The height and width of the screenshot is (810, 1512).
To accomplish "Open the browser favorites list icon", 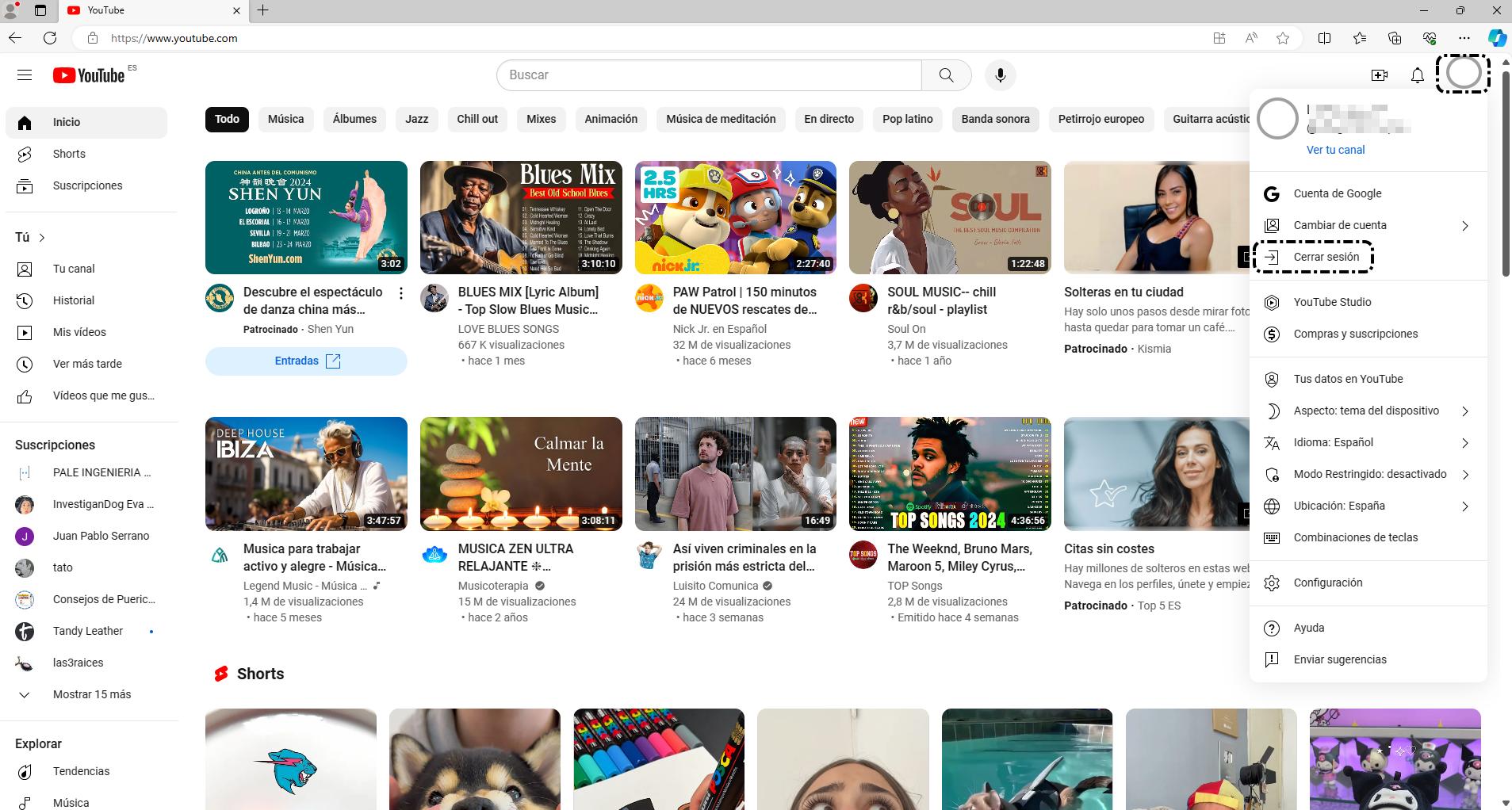I will coord(1360,37).
